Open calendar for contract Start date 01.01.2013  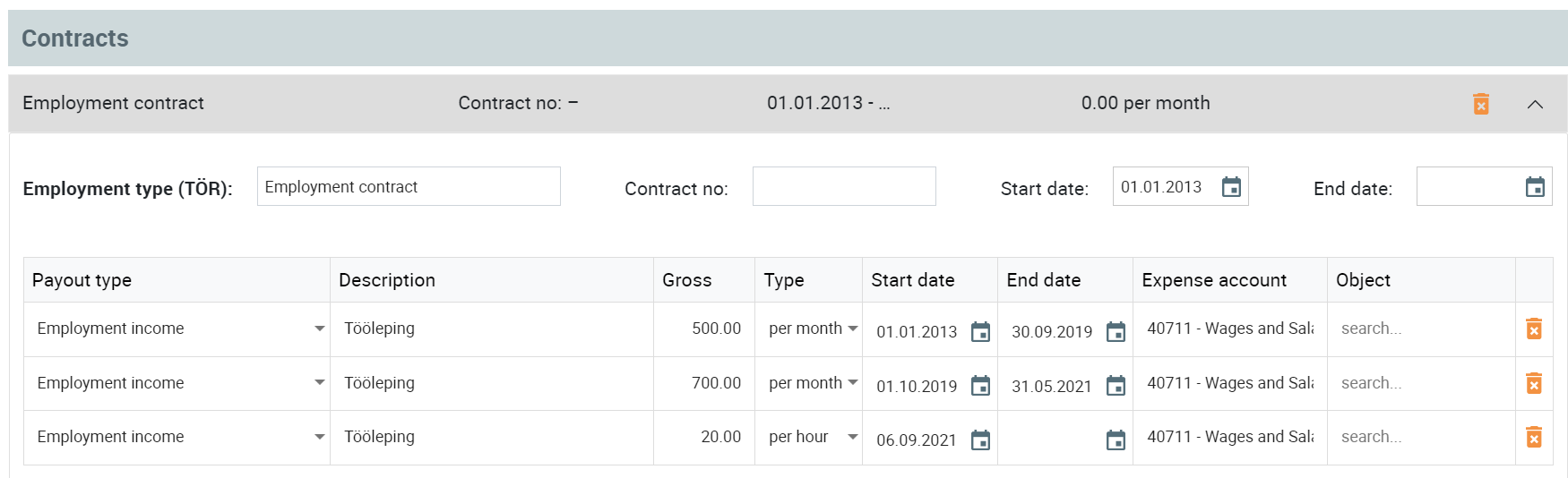point(1232,187)
